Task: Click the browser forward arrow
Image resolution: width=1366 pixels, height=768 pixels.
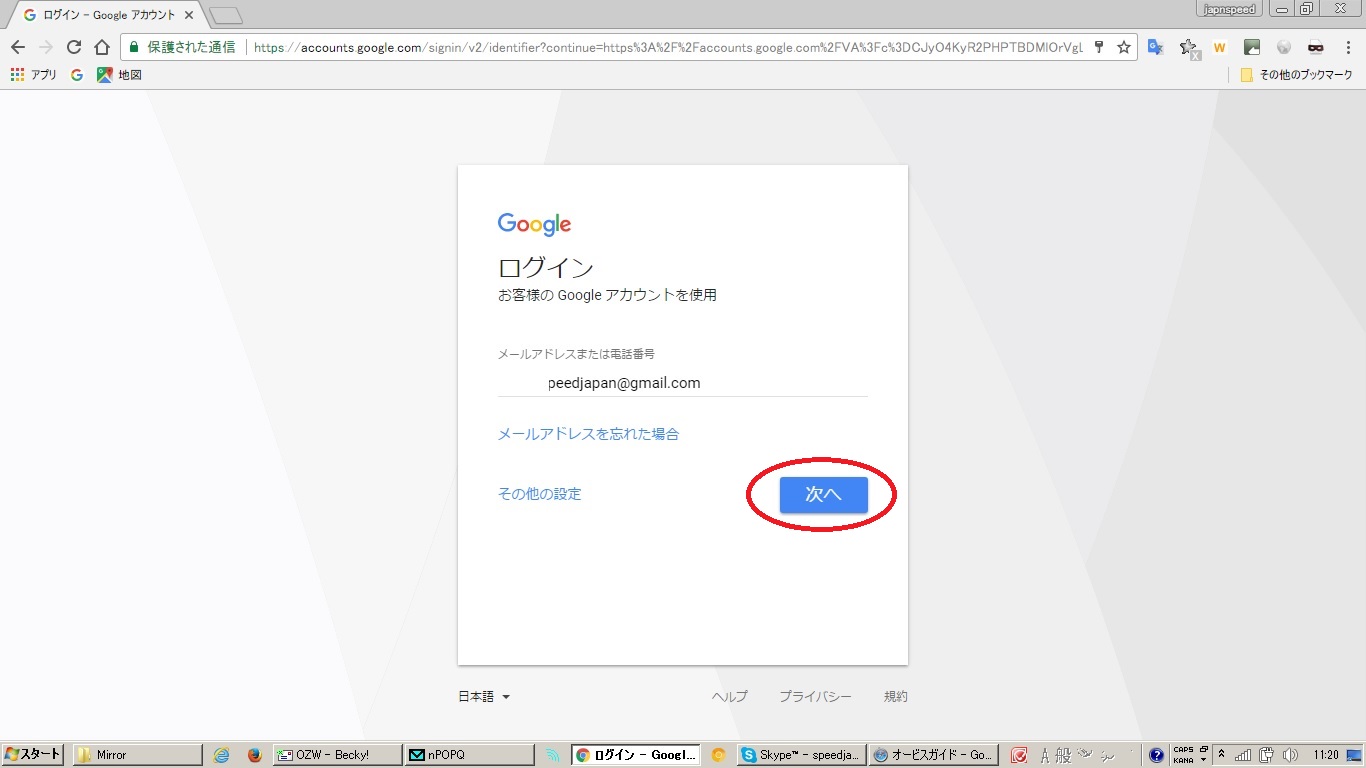Action: pos(46,47)
